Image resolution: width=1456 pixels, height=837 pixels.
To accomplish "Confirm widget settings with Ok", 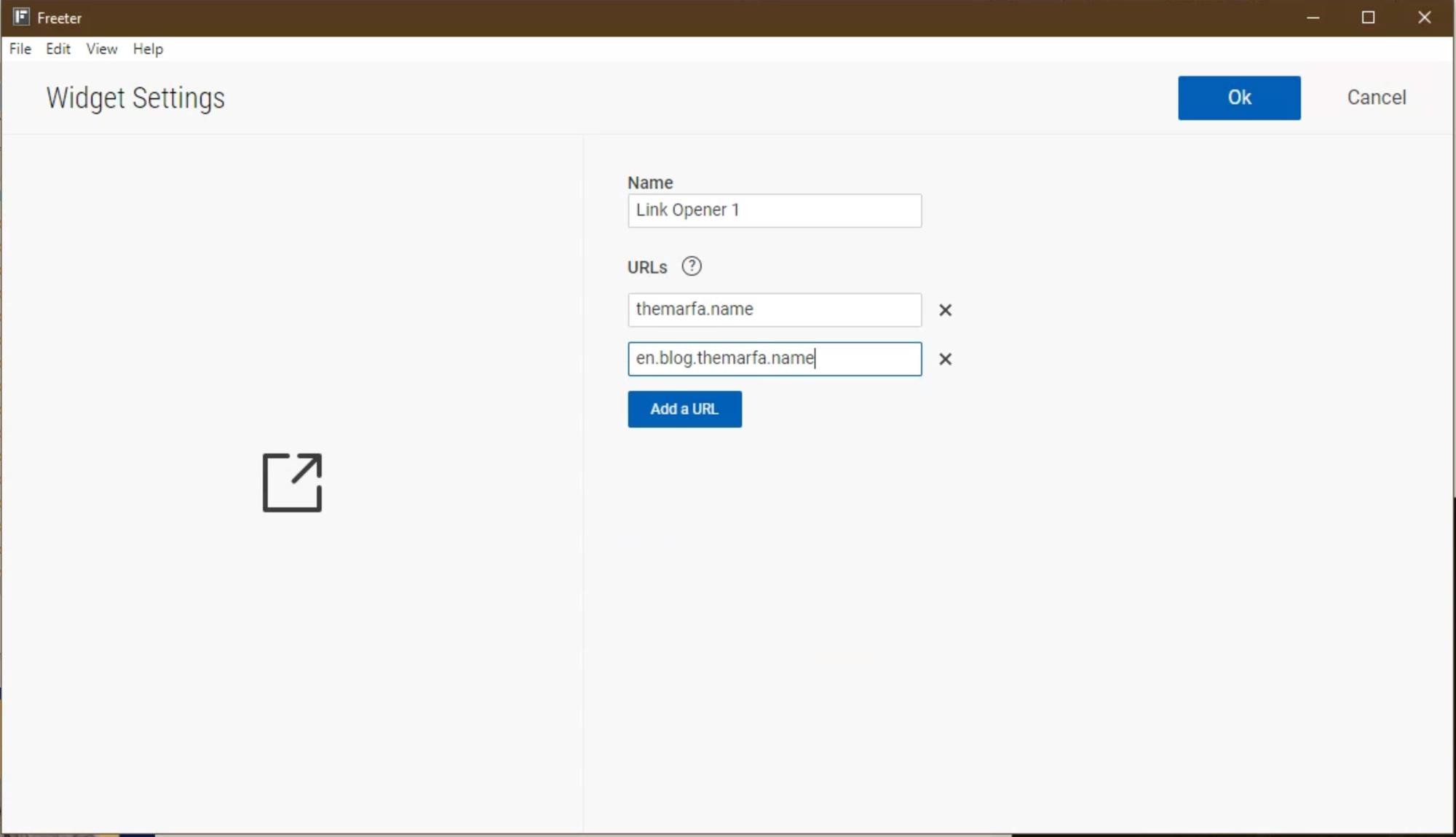I will 1238,98.
